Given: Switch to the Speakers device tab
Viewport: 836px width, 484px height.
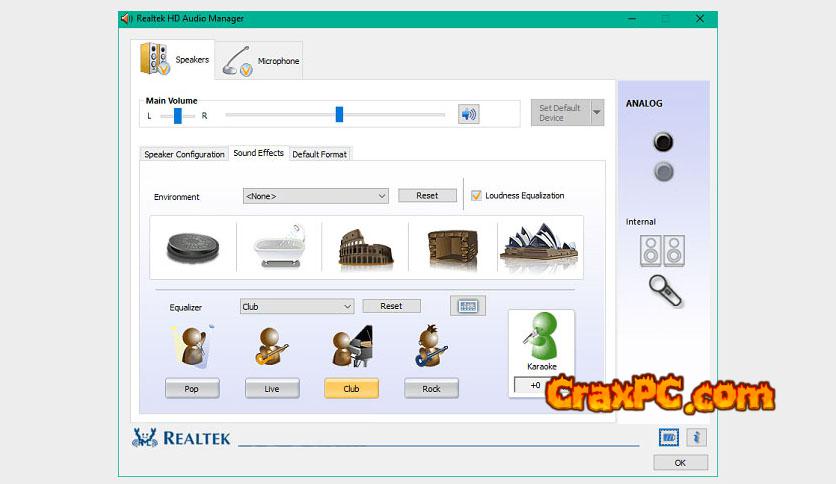Looking at the screenshot, I should [x=173, y=60].
